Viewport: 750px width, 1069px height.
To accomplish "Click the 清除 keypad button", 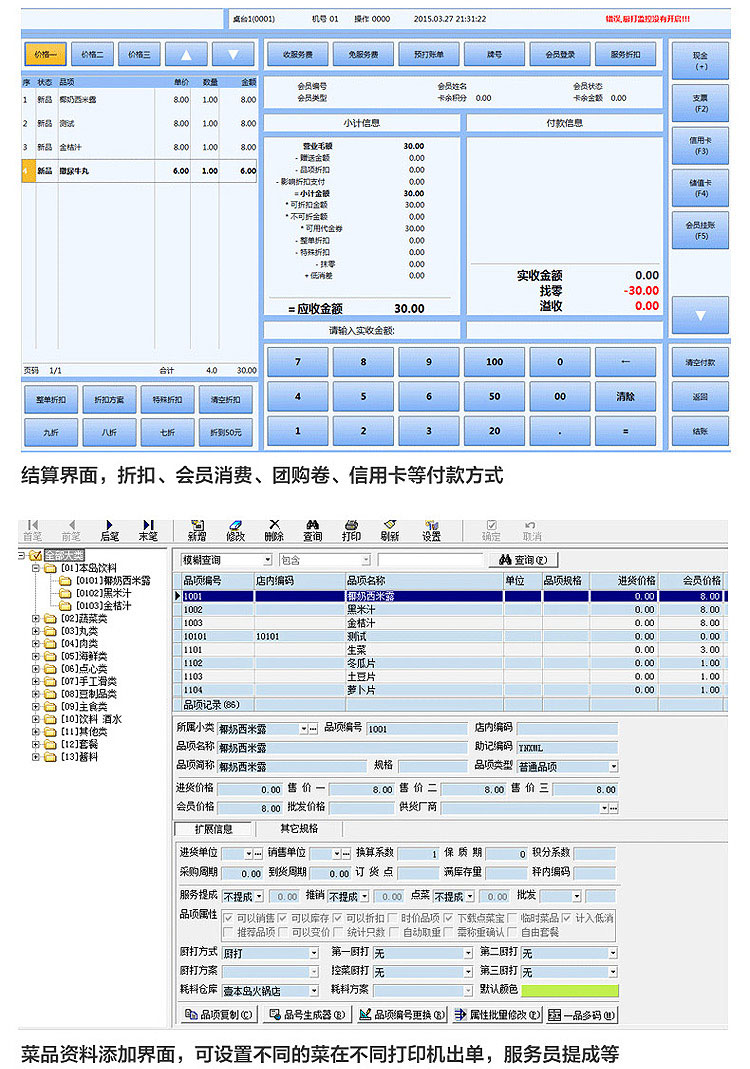I will point(625,396).
